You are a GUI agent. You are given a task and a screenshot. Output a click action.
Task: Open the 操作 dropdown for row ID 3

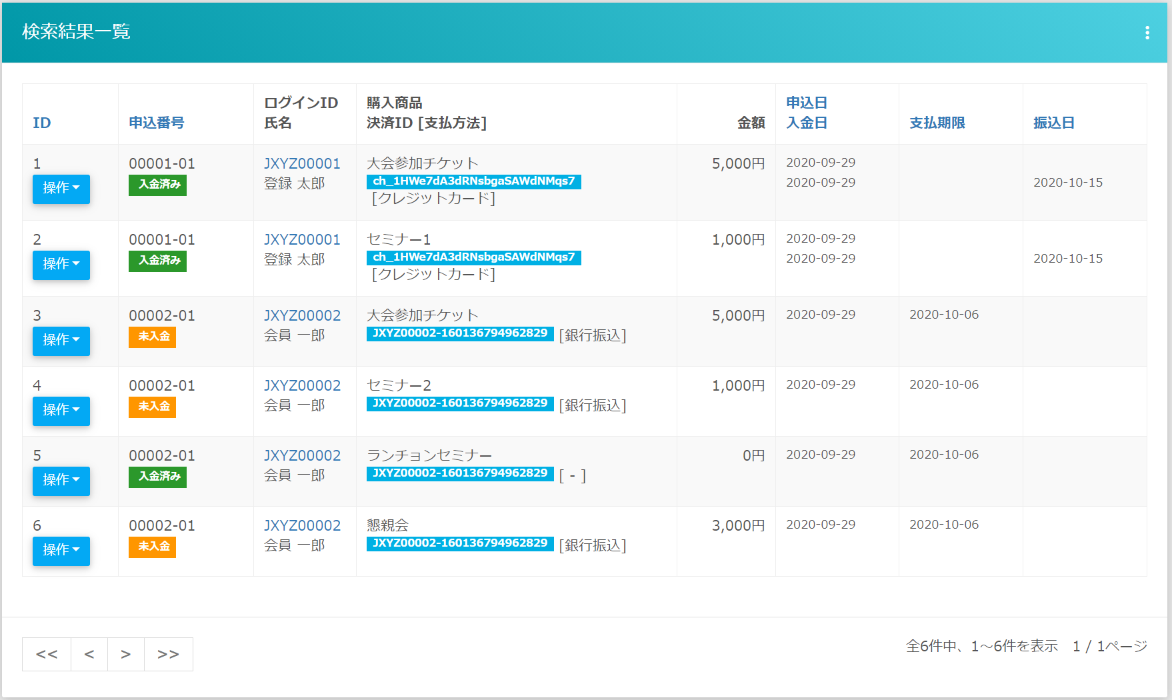(61, 341)
